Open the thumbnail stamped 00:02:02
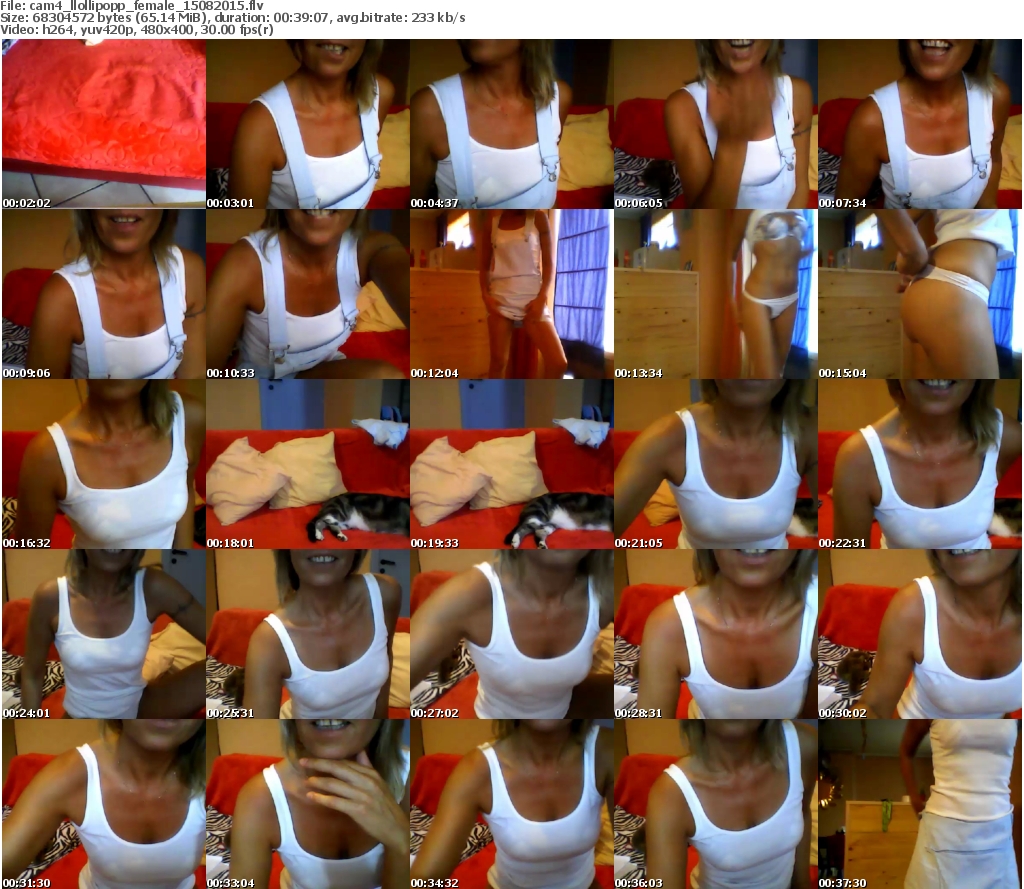This screenshot has height=889, width=1024. (x=104, y=124)
